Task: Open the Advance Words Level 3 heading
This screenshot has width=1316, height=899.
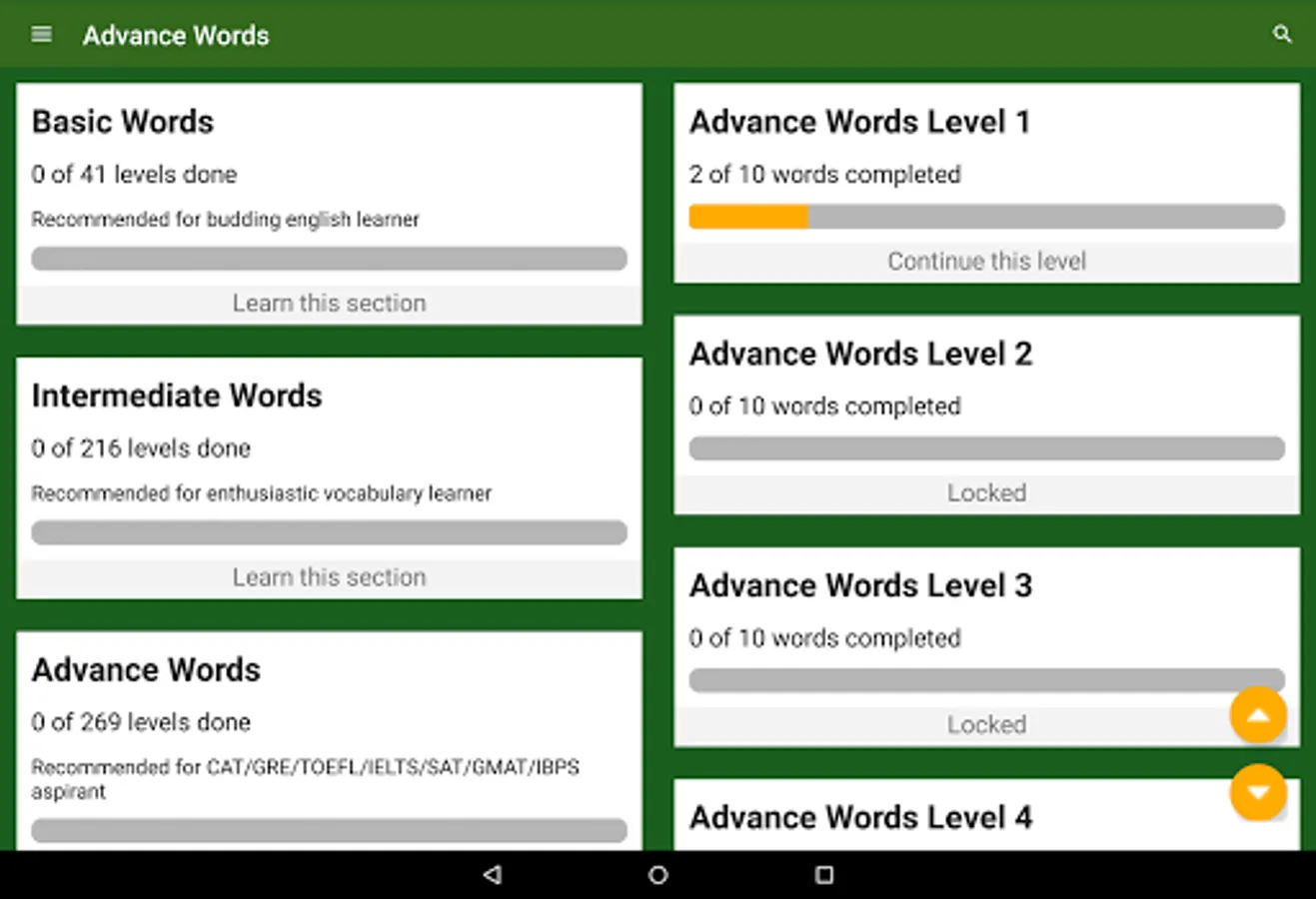Action: click(x=860, y=585)
